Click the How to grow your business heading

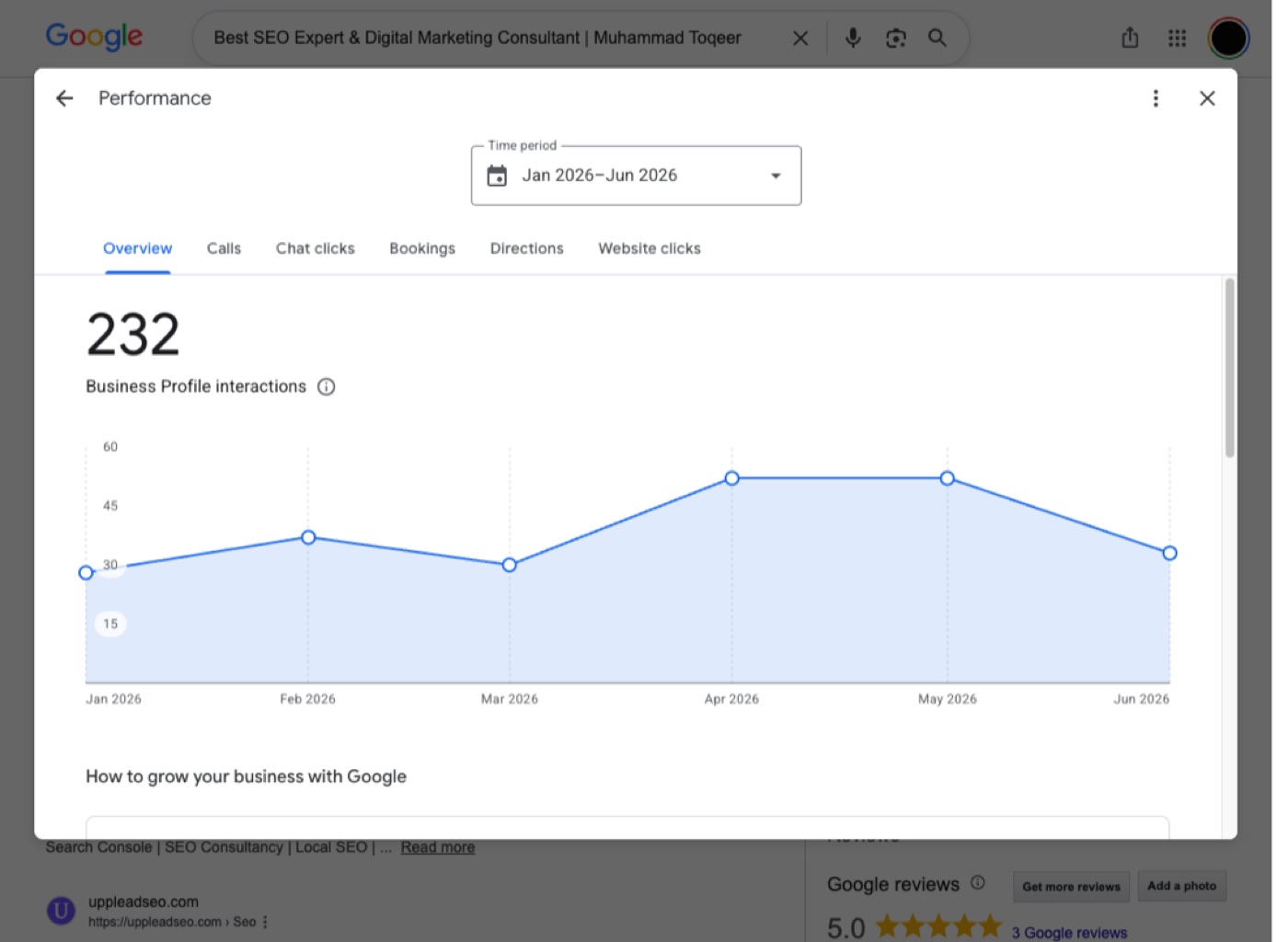[x=246, y=776]
